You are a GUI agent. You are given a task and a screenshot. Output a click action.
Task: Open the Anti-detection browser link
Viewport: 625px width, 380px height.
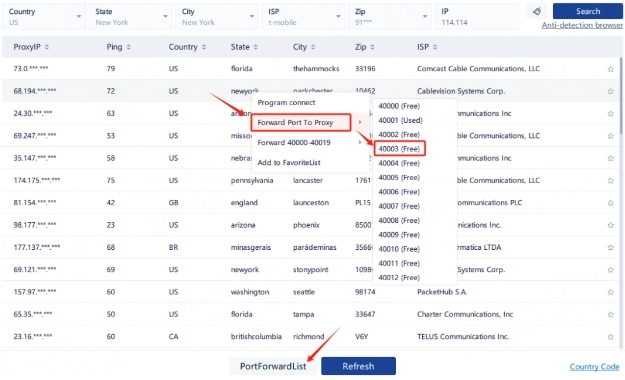coord(582,25)
